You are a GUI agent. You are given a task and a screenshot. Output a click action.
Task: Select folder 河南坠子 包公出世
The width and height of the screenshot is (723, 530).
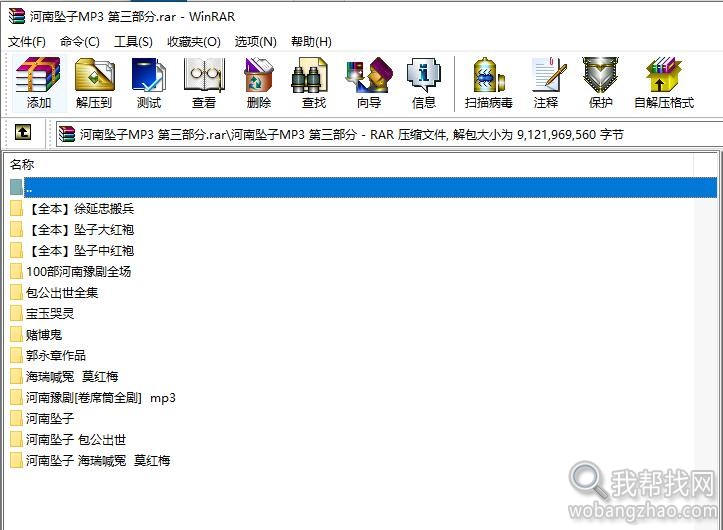click(68, 439)
